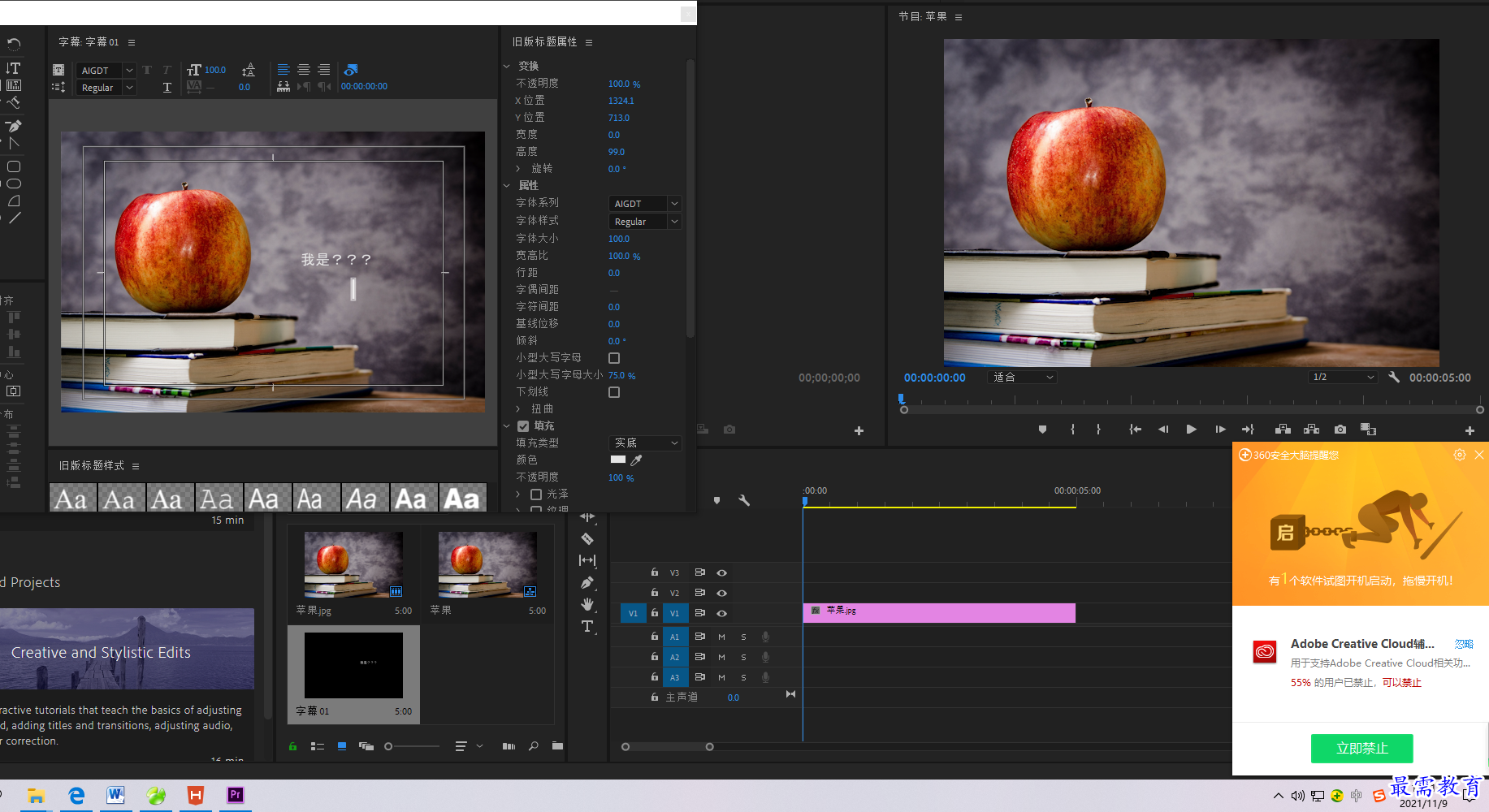1489x812 pixels.
Task: Close the 360 security popup
Action: (x=1479, y=455)
